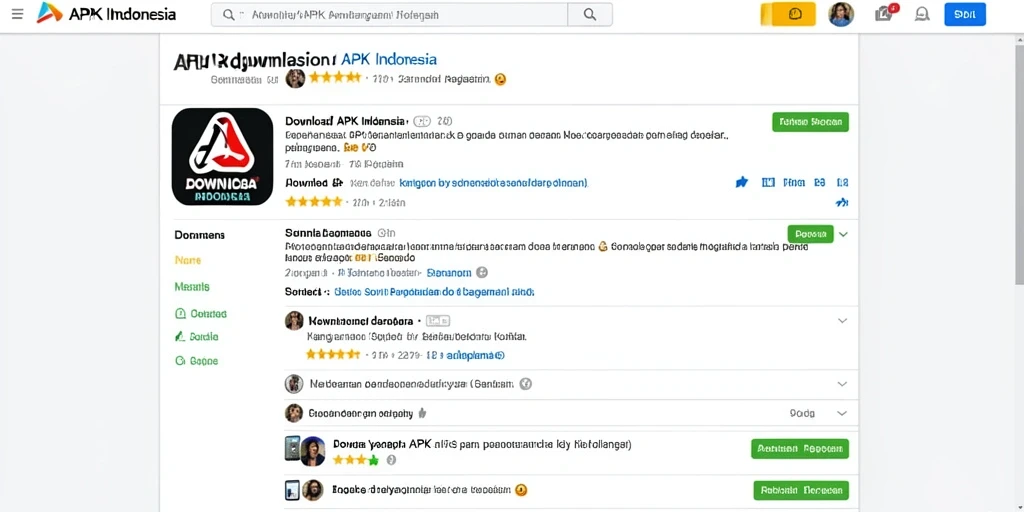
Task: Expand the last comment row chevron
Action: [842, 413]
